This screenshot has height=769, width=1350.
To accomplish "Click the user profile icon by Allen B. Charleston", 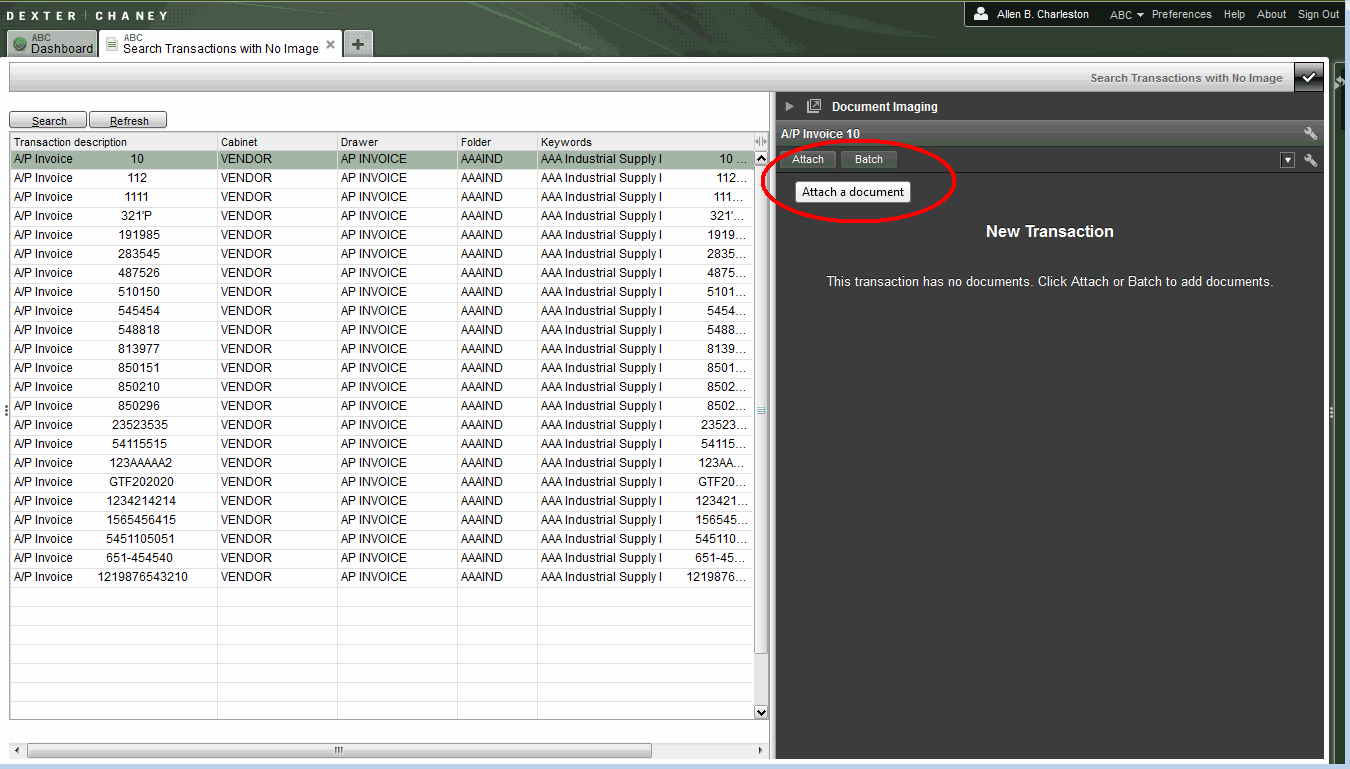I will [981, 14].
